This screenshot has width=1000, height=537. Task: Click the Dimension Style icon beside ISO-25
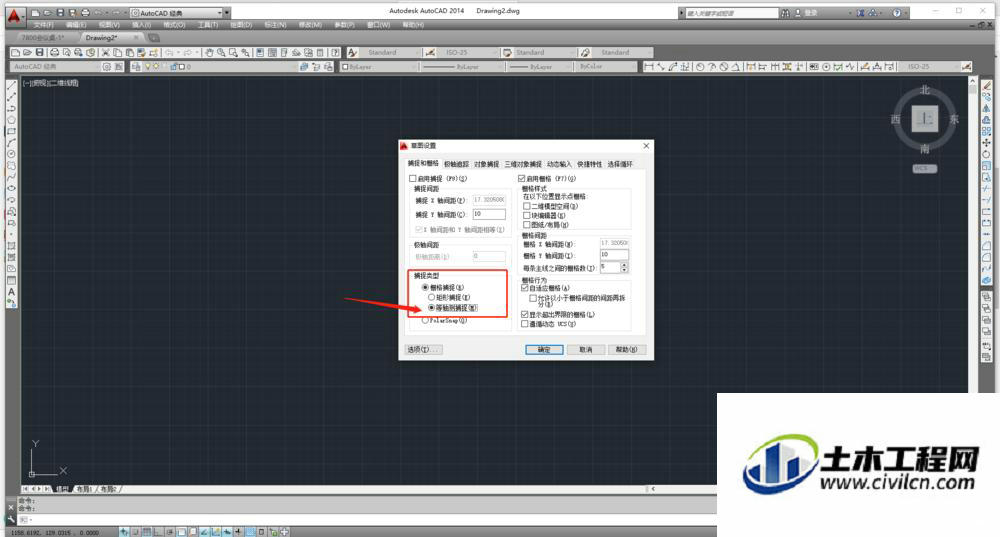tap(430, 52)
